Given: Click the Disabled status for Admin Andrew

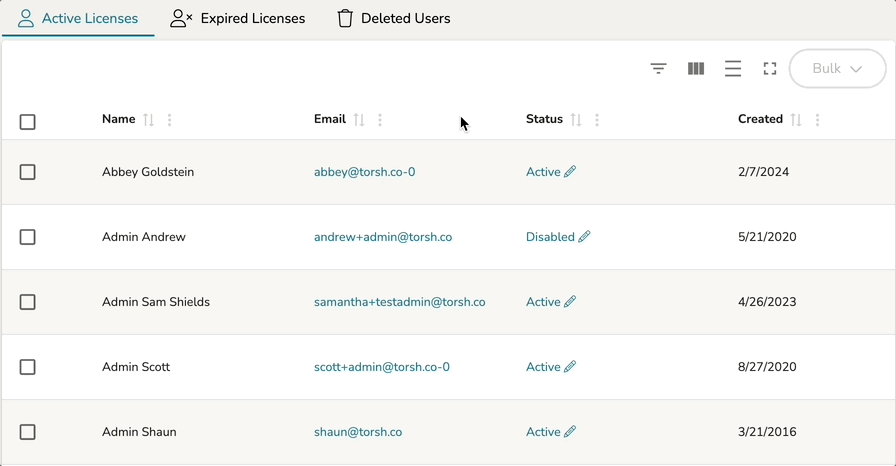Looking at the screenshot, I should 550,237.
